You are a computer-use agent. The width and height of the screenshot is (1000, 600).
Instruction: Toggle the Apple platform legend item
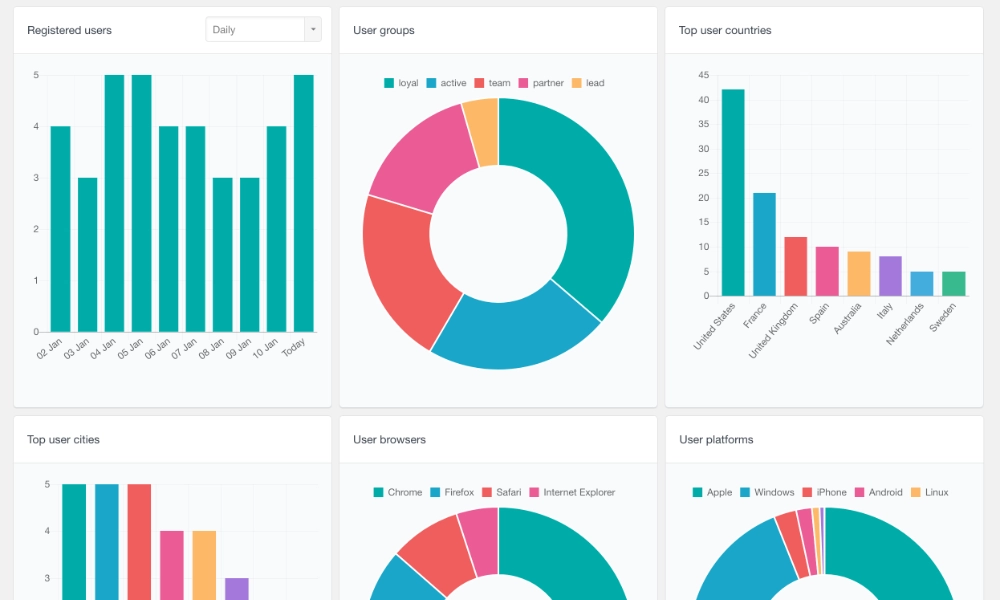pos(712,492)
